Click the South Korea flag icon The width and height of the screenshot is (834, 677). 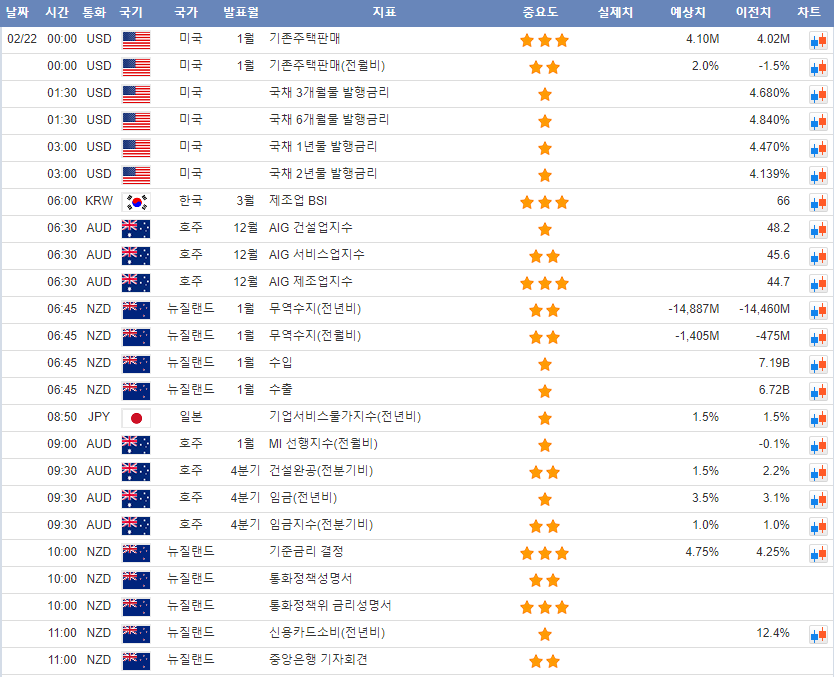pos(135,202)
